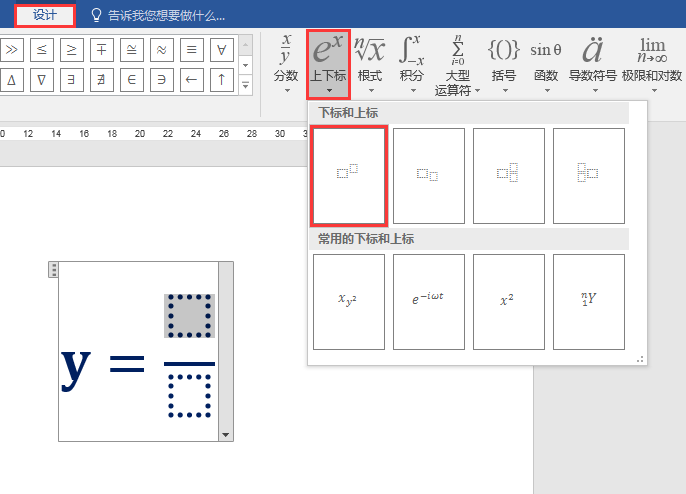This screenshot has height=494, width=686.
Task: Choose the e^-iωt common script preset
Action: (429, 301)
